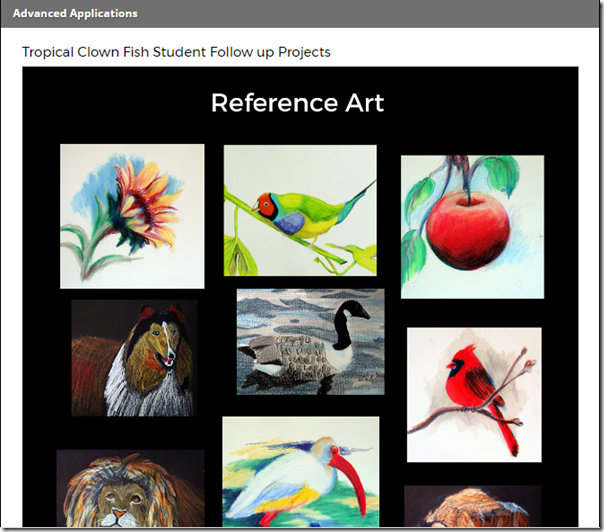
Task: Click the Reference Art heading
Action: (297, 103)
